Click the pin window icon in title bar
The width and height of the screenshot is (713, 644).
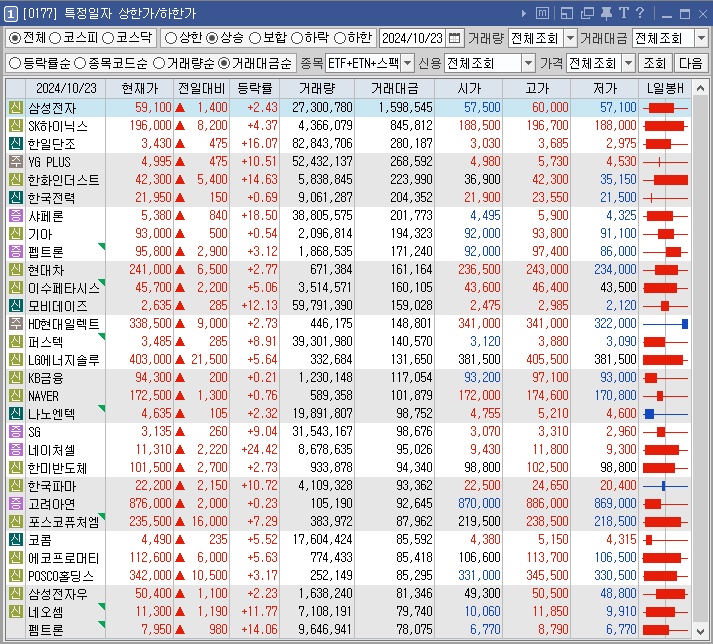pyautogui.click(x=606, y=13)
